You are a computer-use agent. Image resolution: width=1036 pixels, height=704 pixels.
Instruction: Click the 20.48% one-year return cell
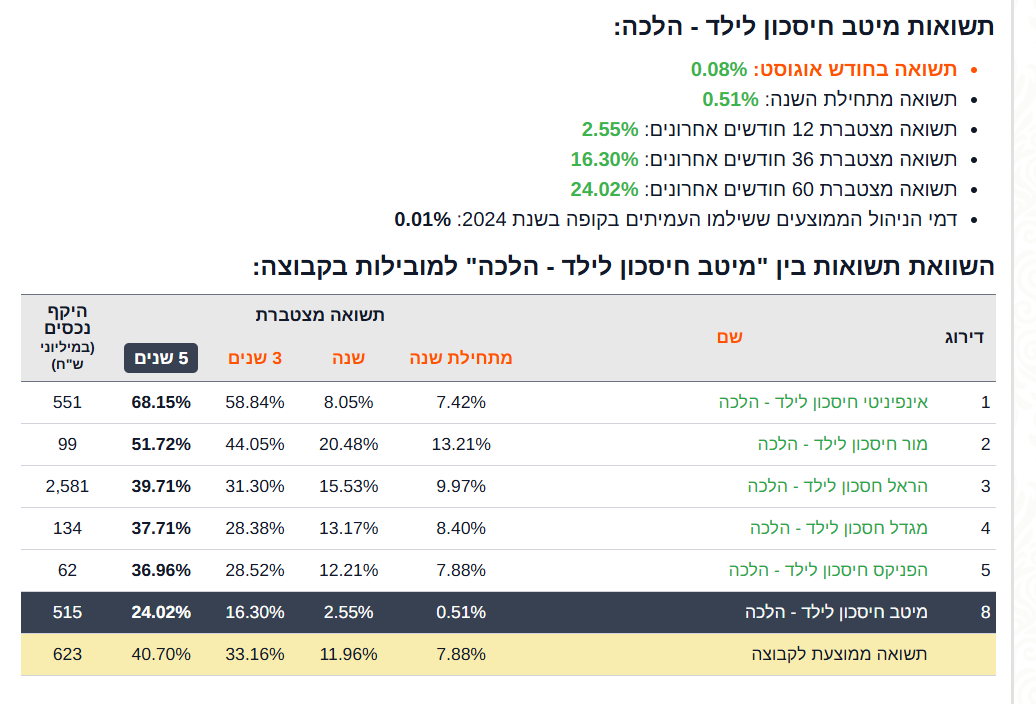348,444
